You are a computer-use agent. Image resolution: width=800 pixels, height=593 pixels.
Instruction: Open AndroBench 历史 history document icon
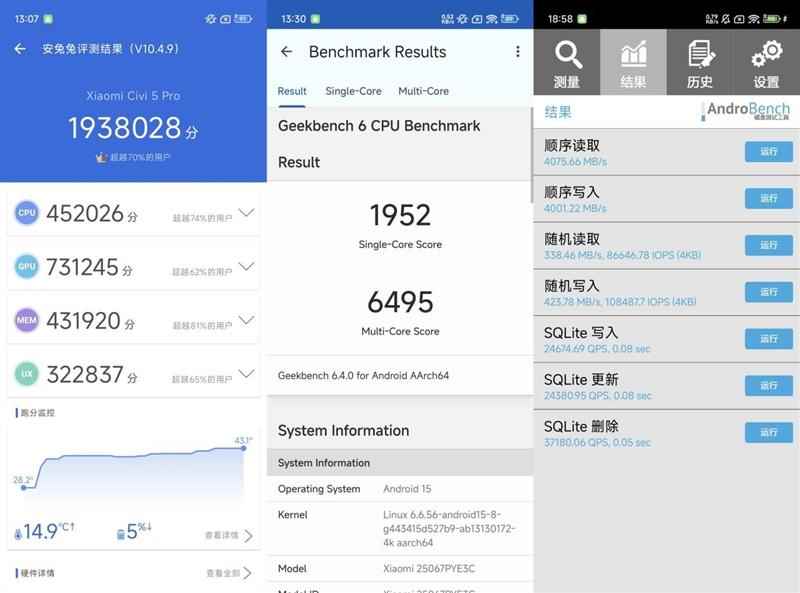click(700, 58)
